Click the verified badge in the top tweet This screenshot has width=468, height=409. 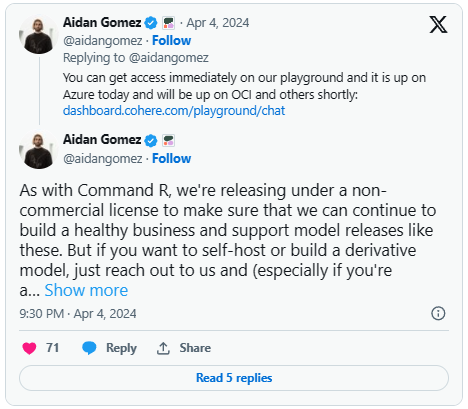(x=151, y=23)
